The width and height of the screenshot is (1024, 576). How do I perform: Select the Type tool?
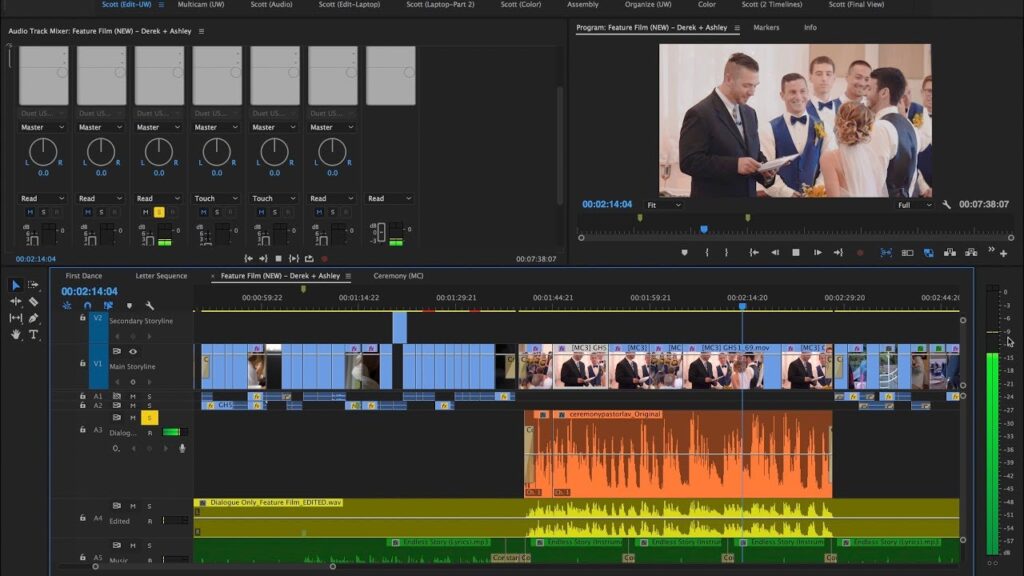[33, 334]
